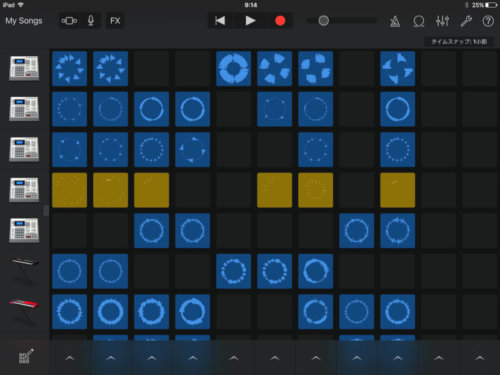Open the metronome settings icon

(395, 21)
